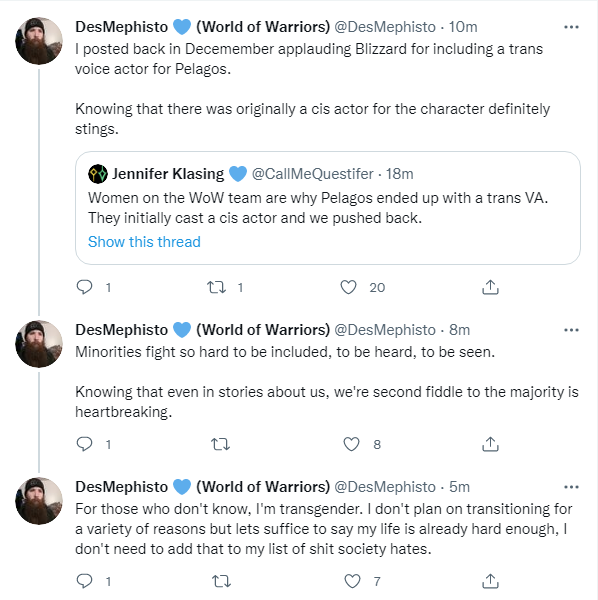
Task: Open more options on the 8m tweet
Action: [x=571, y=330]
